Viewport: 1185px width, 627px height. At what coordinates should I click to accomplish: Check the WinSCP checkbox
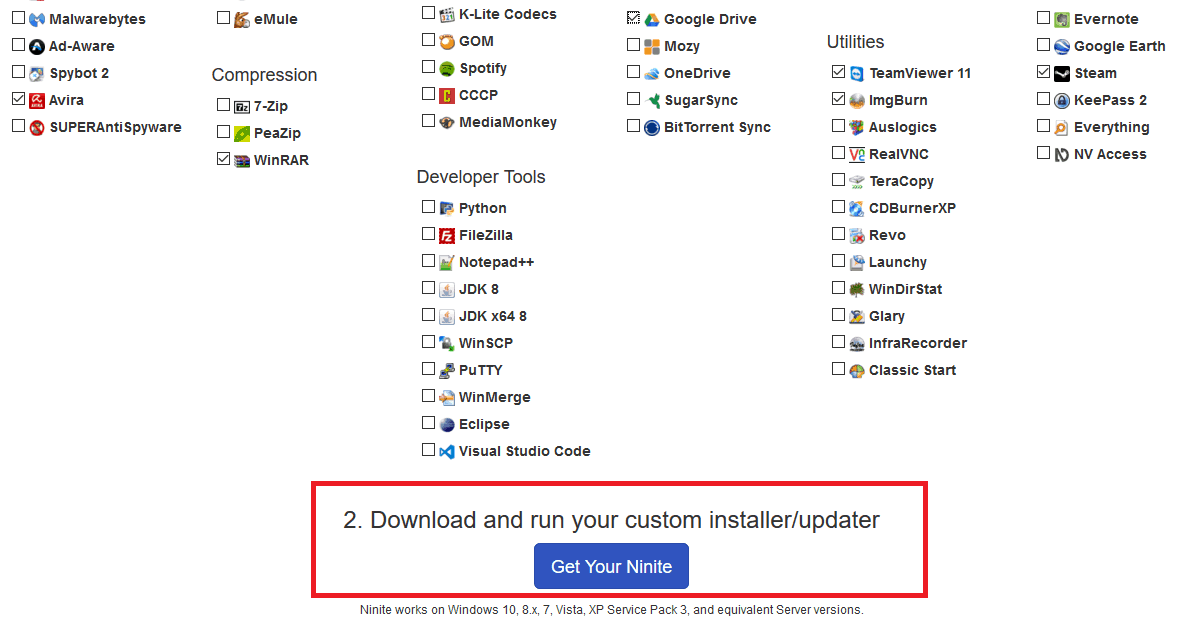pyautogui.click(x=429, y=341)
